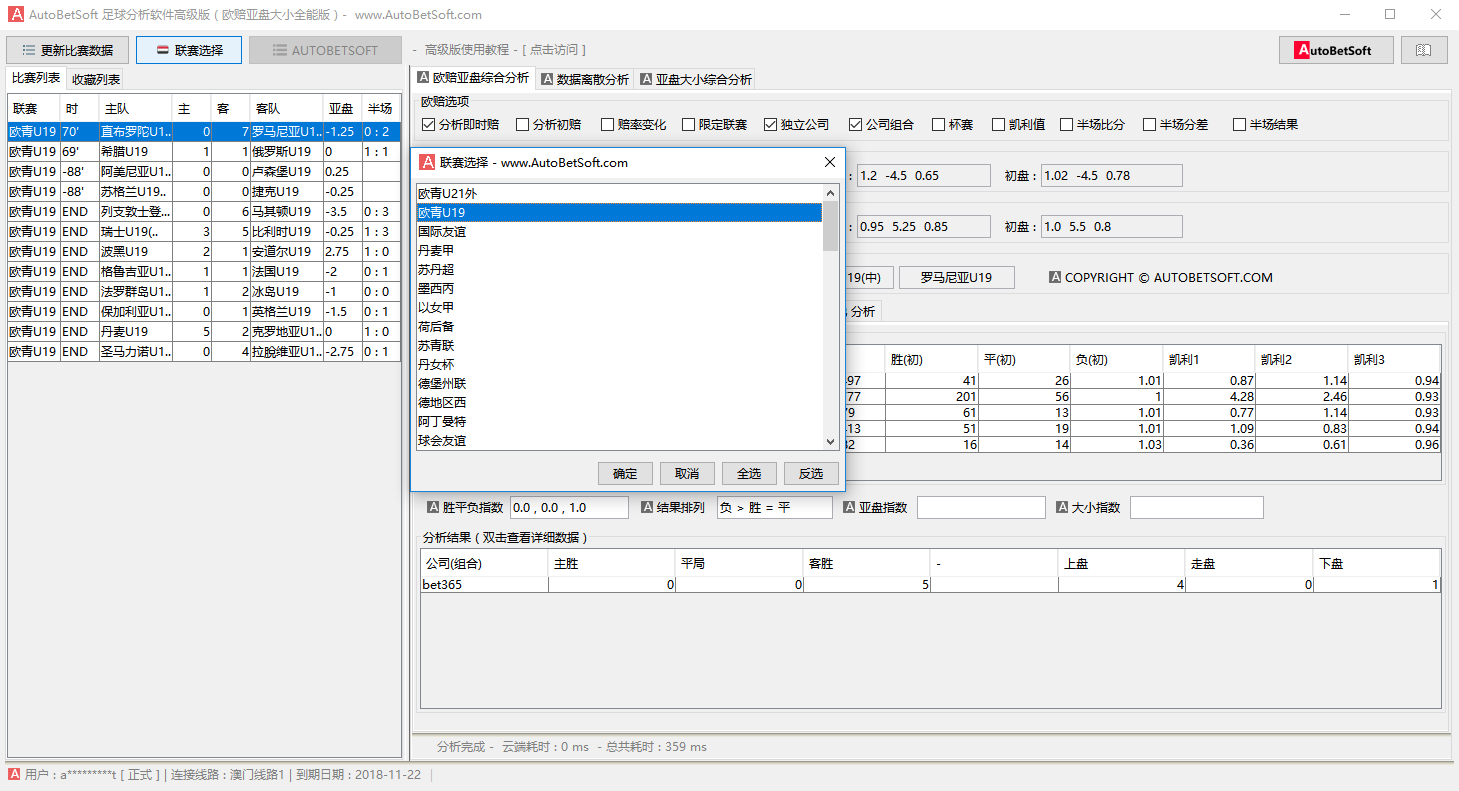This screenshot has height=791, width=1459.
Task: Select 国际友谊 in the league list
Action: pyautogui.click(x=619, y=231)
